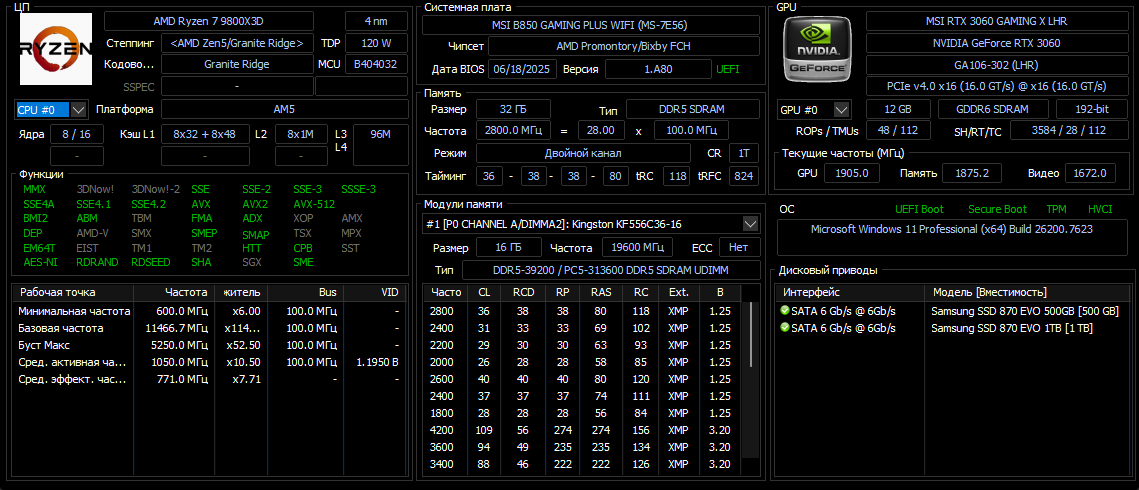1139x490 pixels.
Task: Click the platform field 'AM5'
Action: coord(284,110)
